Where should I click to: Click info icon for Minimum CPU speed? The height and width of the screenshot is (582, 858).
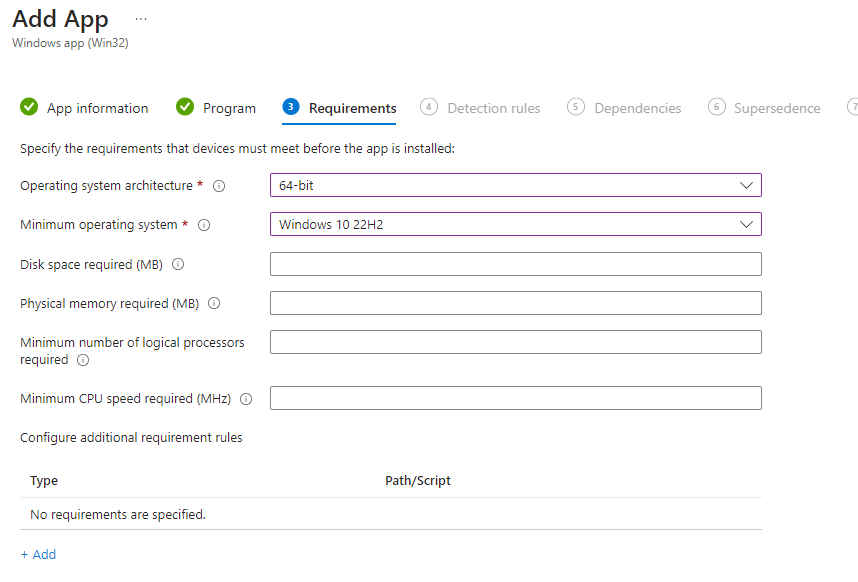[246, 399]
